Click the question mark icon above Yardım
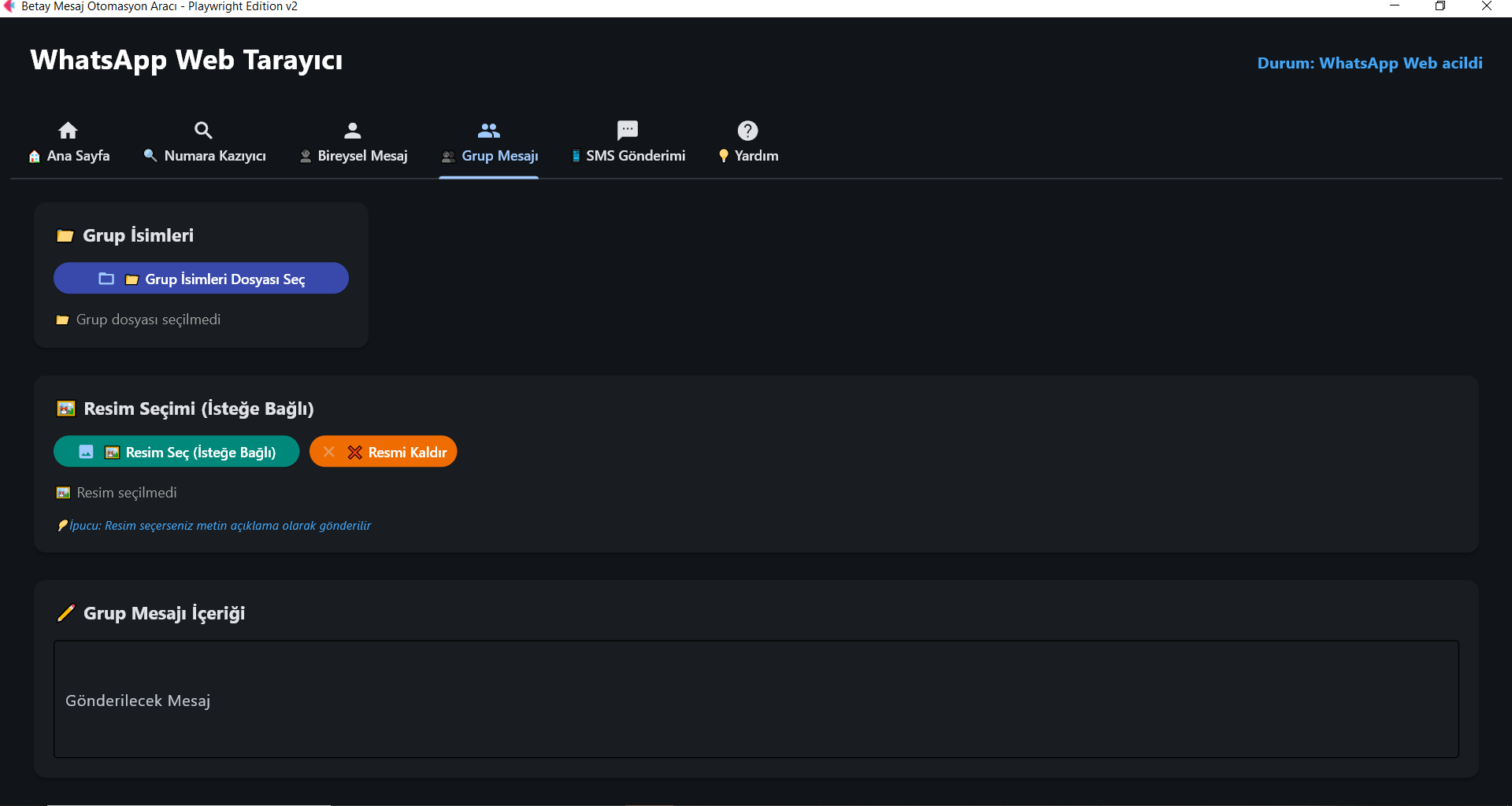The height and width of the screenshot is (806, 1512). click(x=747, y=130)
